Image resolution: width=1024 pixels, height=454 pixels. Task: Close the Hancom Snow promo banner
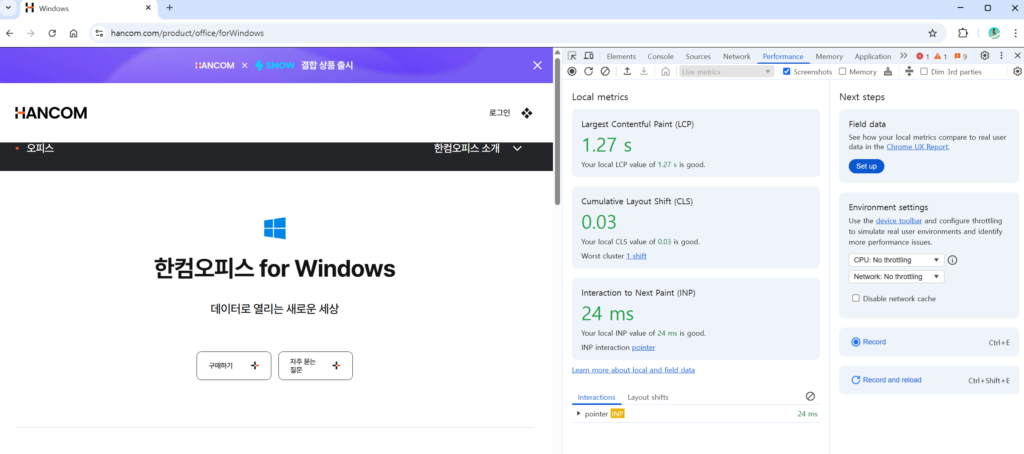537,65
